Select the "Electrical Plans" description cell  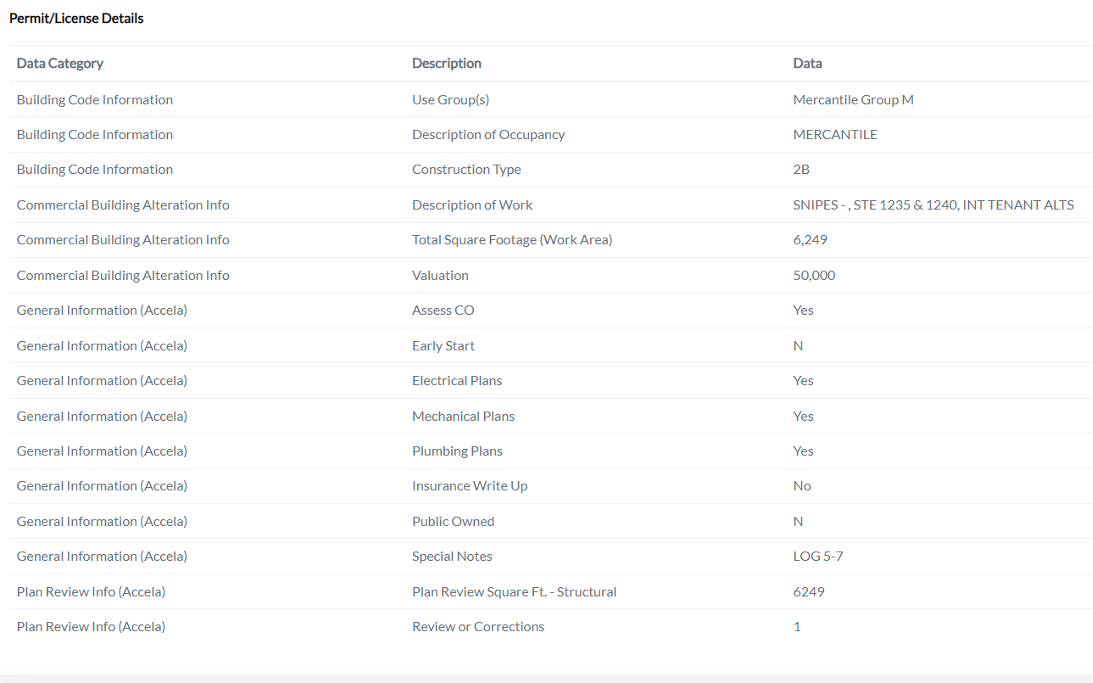(x=457, y=381)
